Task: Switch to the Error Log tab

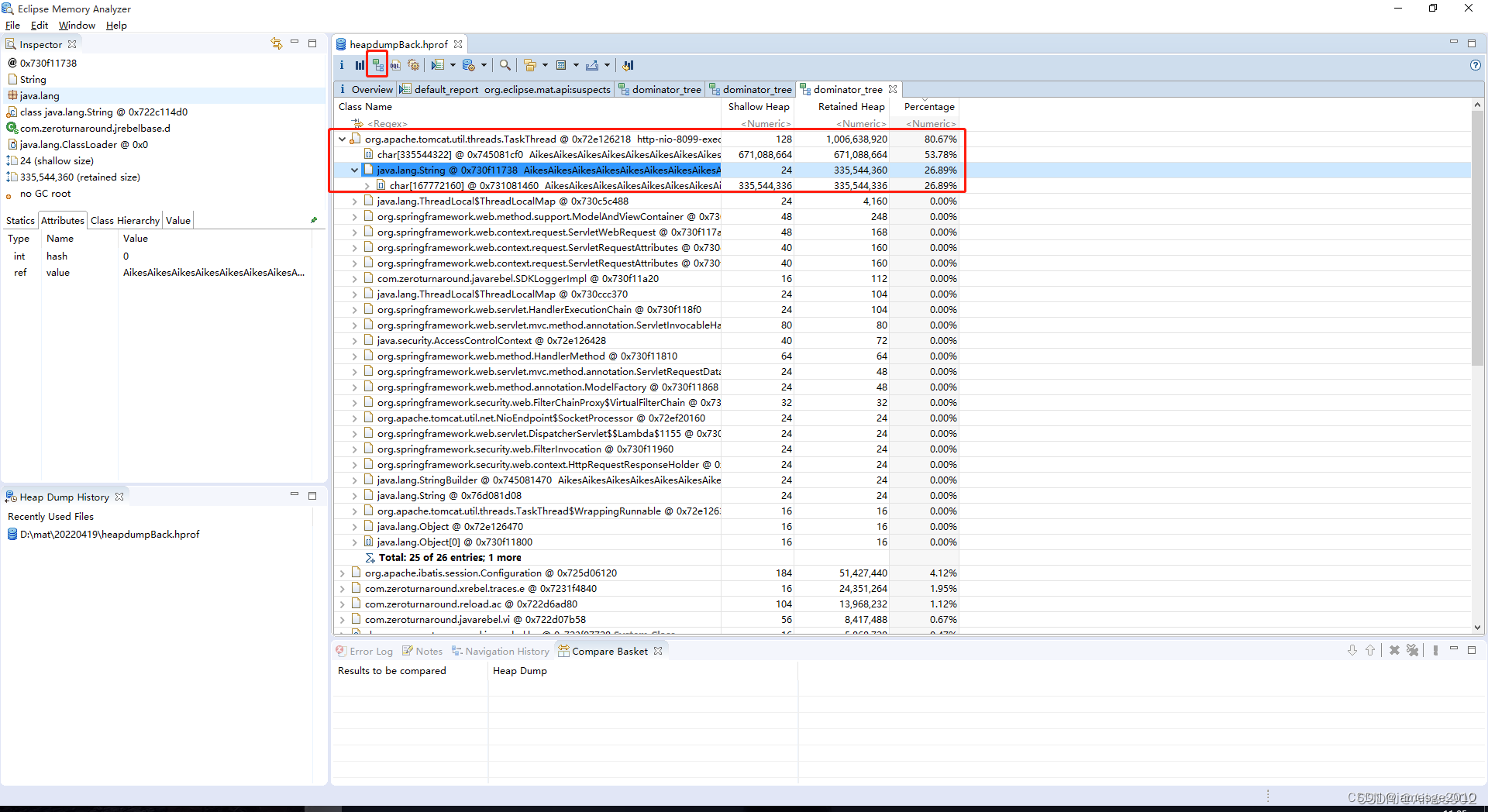Action: (x=364, y=652)
